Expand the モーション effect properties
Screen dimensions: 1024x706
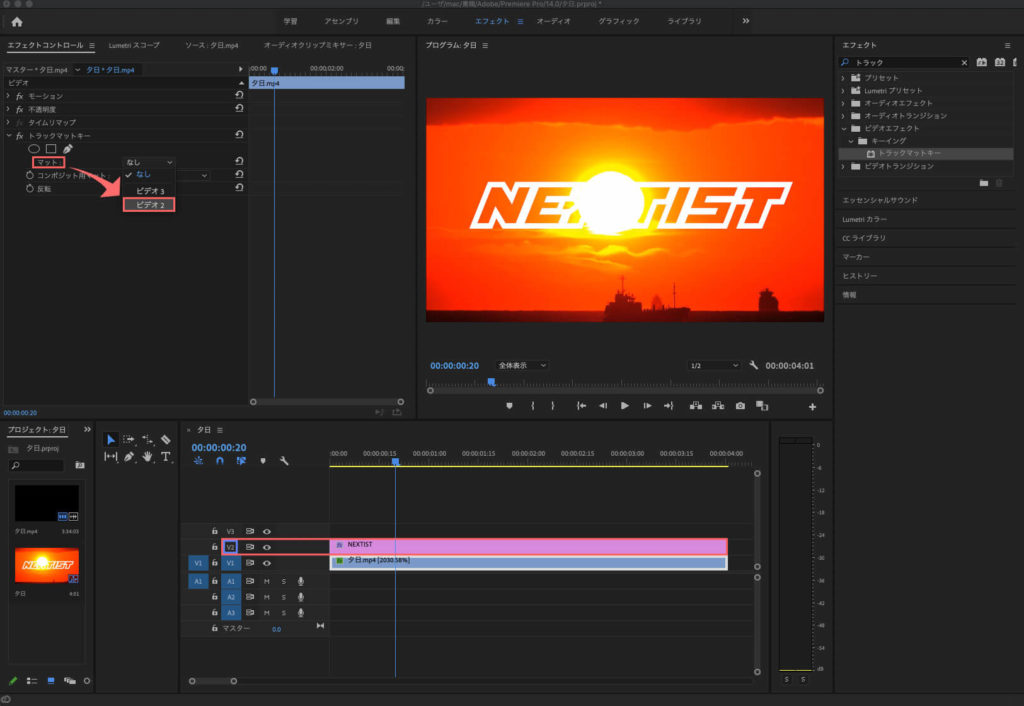(8, 95)
